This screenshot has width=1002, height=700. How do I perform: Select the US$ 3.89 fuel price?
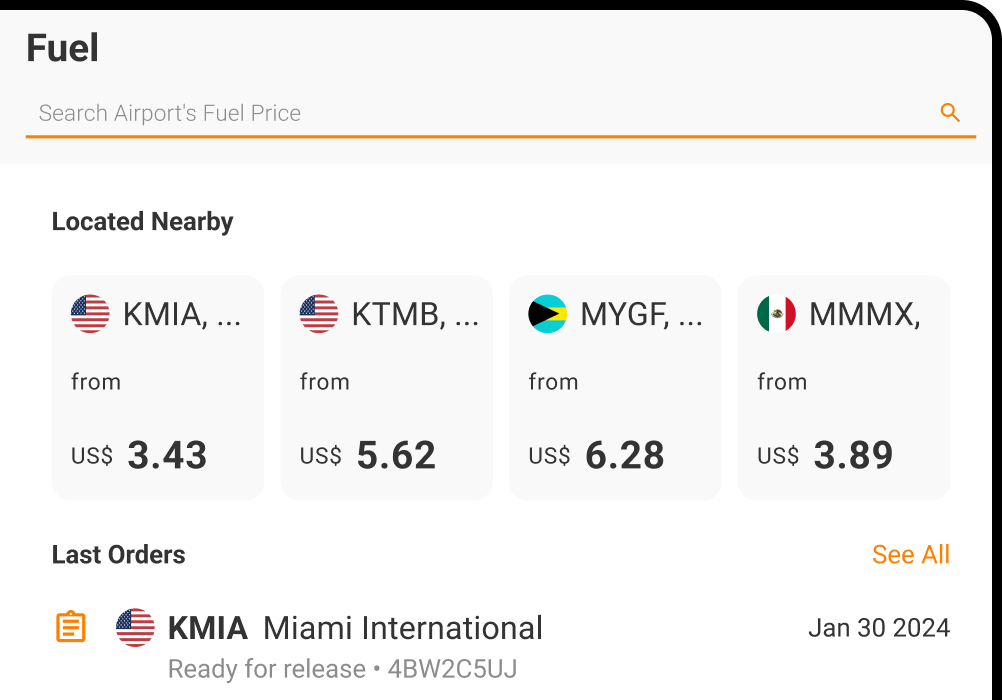(826, 456)
